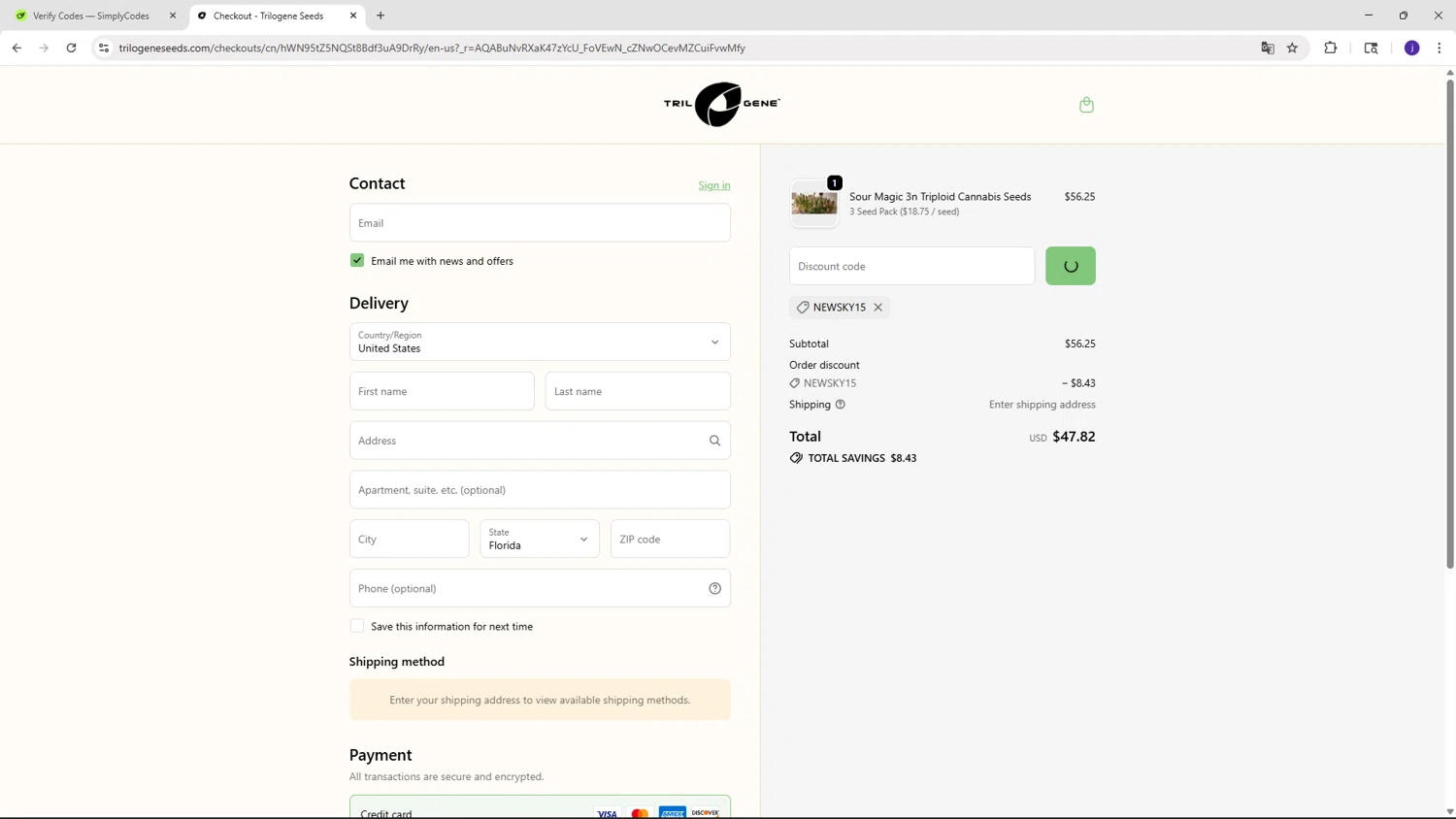Open the translate page icon
This screenshot has height=819, width=1456.
(x=1267, y=48)
